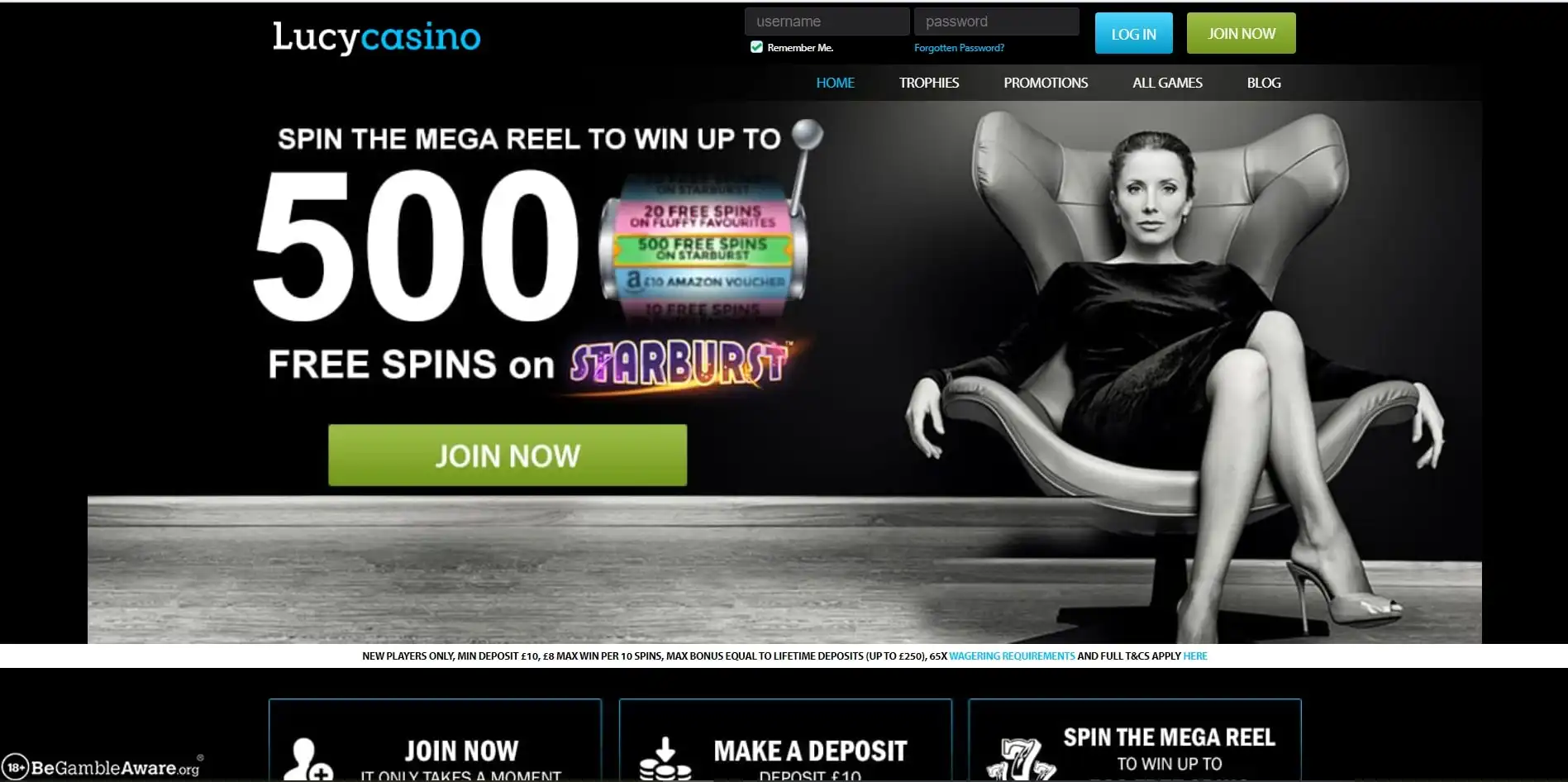Focus the password input field
This screenshot has height=782, width=1568.
point(996,21)
